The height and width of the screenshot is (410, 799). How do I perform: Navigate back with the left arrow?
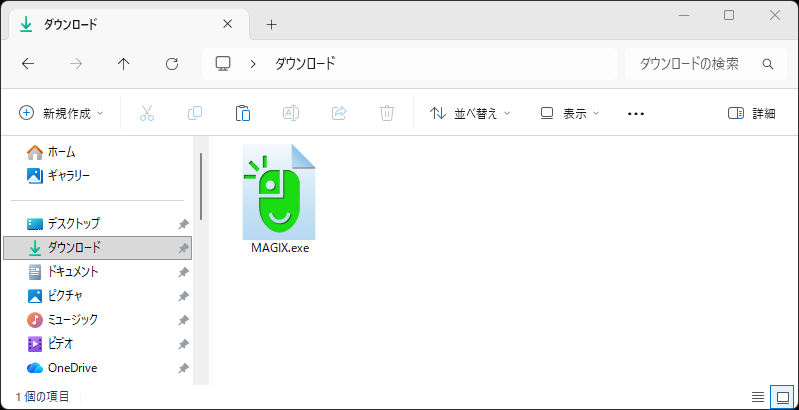[x=28, y=64]
